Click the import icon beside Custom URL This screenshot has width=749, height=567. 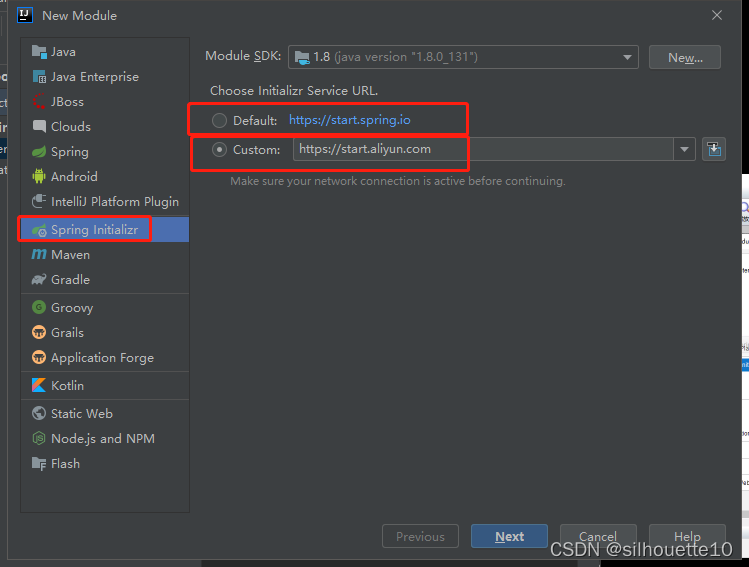coord(714,150)
